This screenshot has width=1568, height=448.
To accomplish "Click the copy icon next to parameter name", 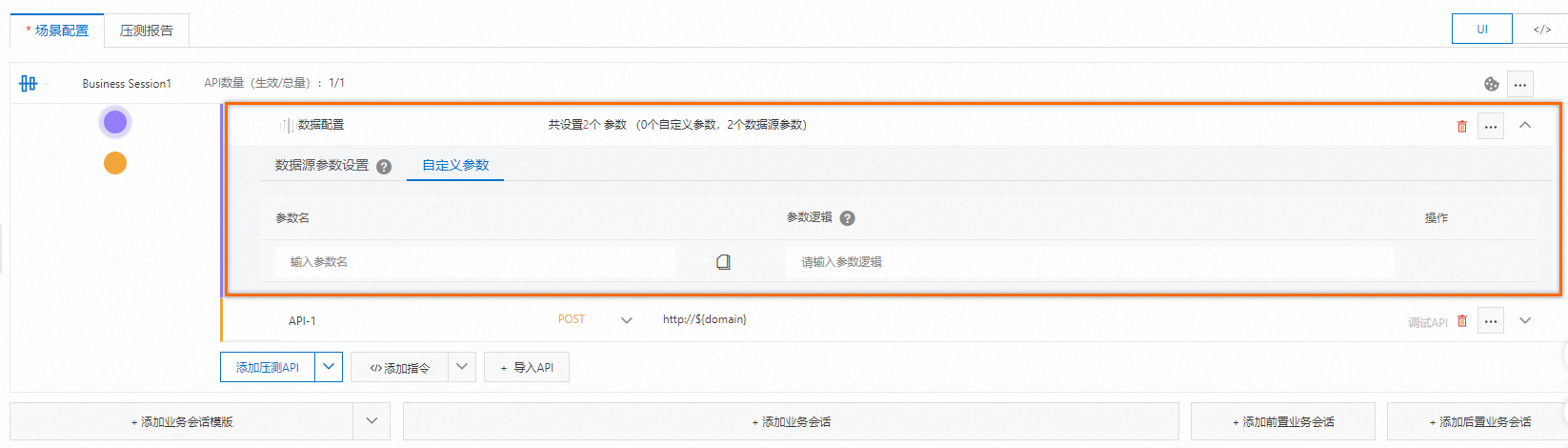I will [x=723, y=262].
